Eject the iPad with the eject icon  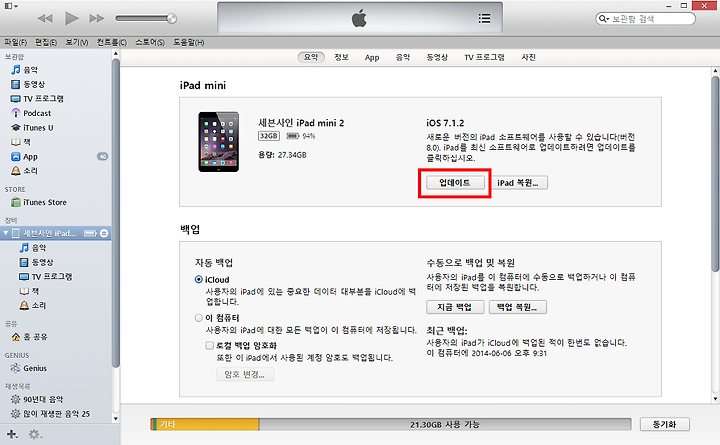pos(104,233)
